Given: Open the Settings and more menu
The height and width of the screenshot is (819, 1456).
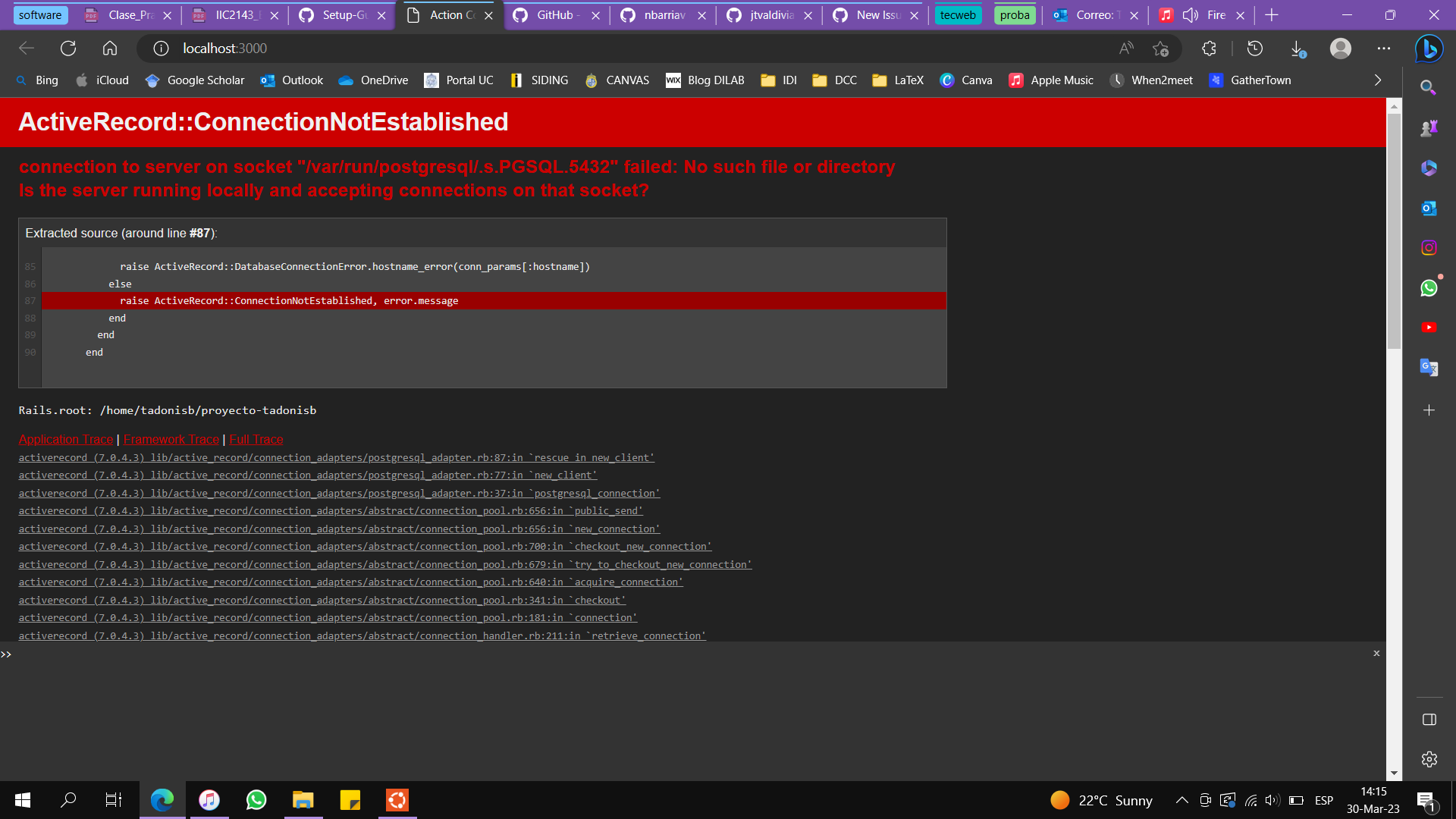Looking at the screenshot, I should 1383,48.
